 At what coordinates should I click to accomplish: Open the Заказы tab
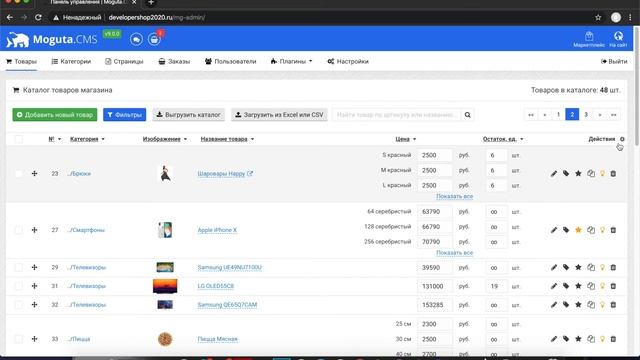tap(174, 62)
